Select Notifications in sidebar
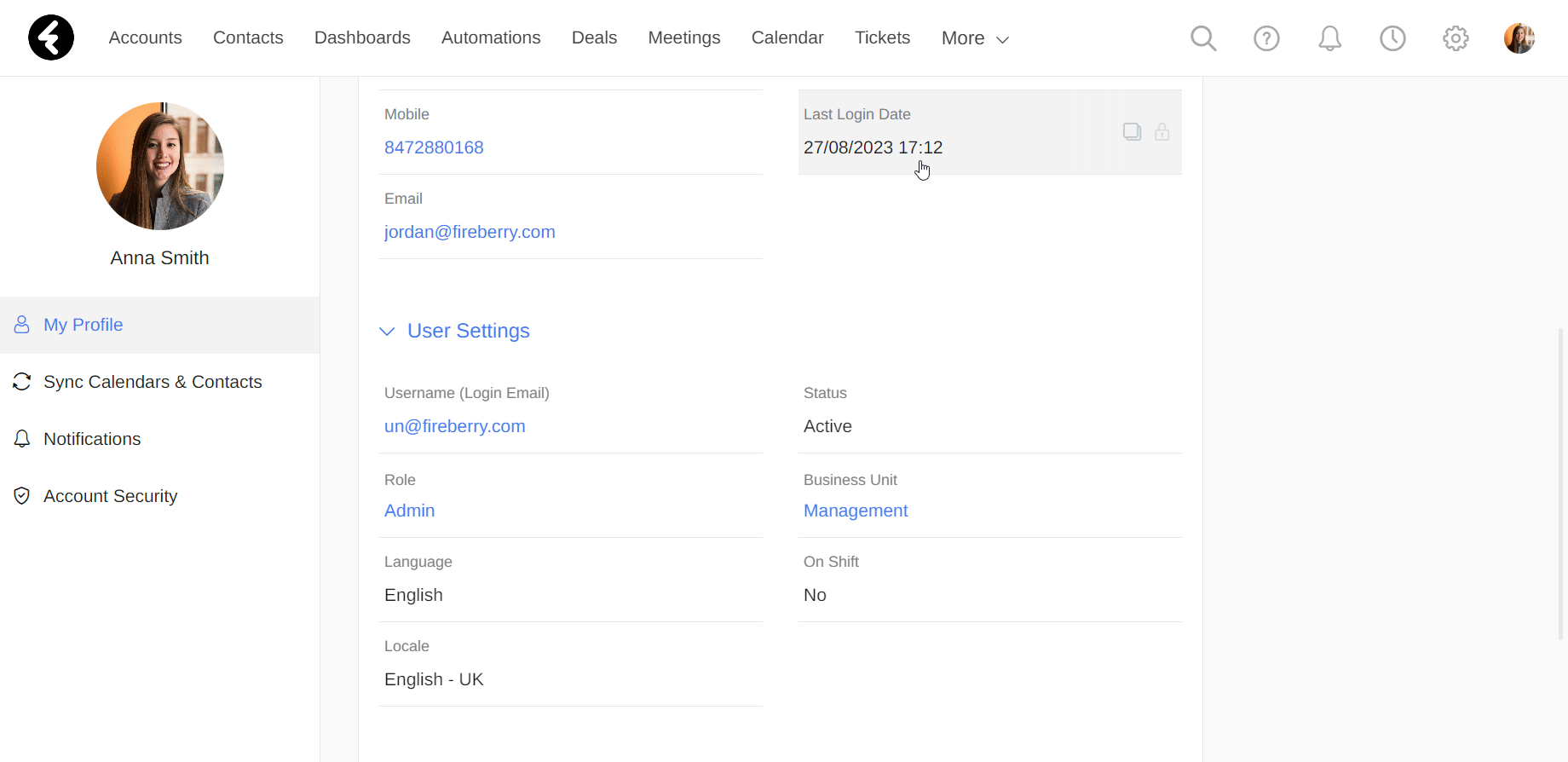 (x=159, y=439)
